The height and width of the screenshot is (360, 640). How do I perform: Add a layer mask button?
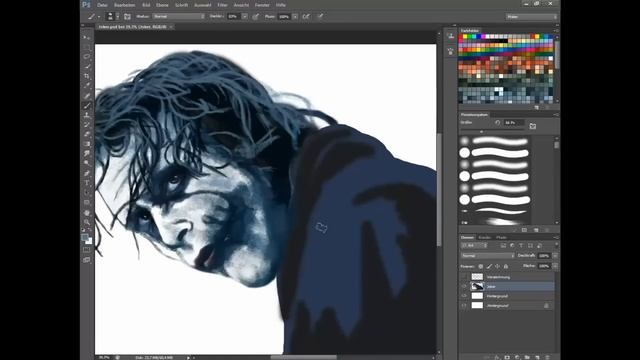click(507, 357)
